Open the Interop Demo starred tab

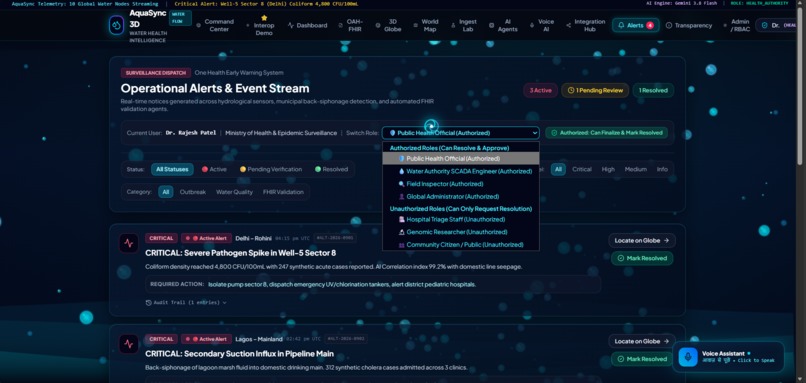point(260,25)
